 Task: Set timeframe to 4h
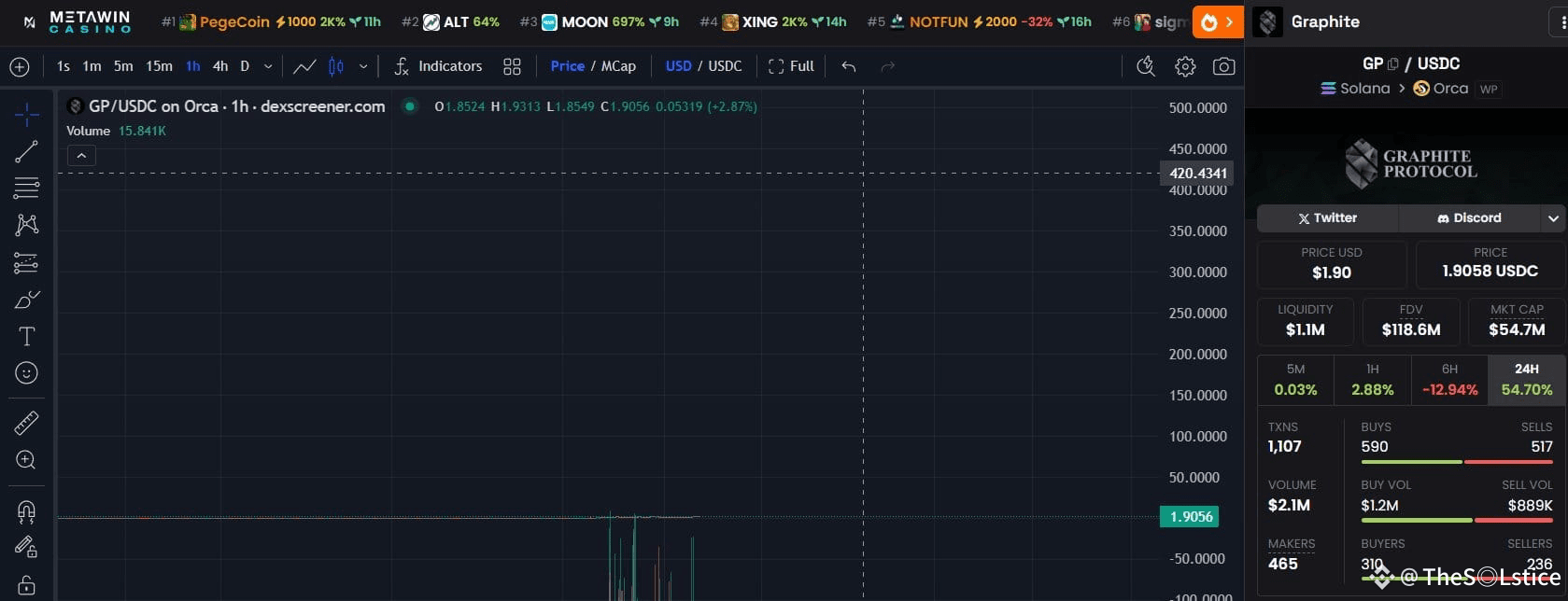220,66
